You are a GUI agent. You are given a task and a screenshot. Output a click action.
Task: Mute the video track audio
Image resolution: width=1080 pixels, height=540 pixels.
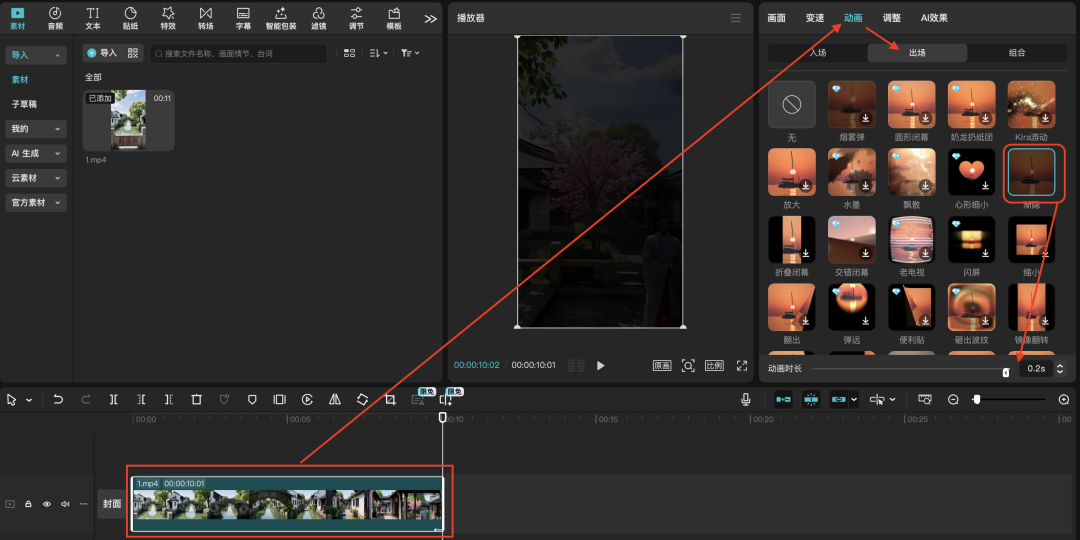click(64, 504)
